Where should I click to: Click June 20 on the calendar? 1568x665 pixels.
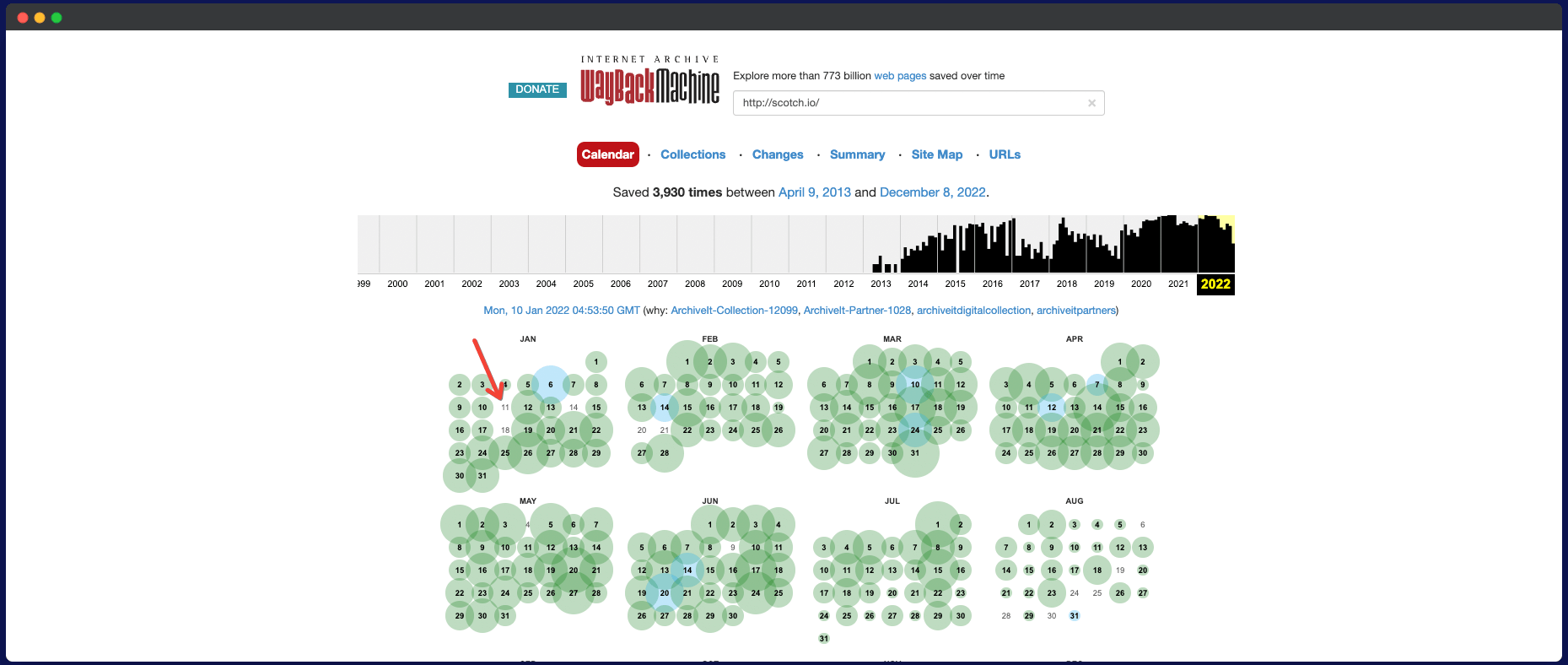(665, 593)
